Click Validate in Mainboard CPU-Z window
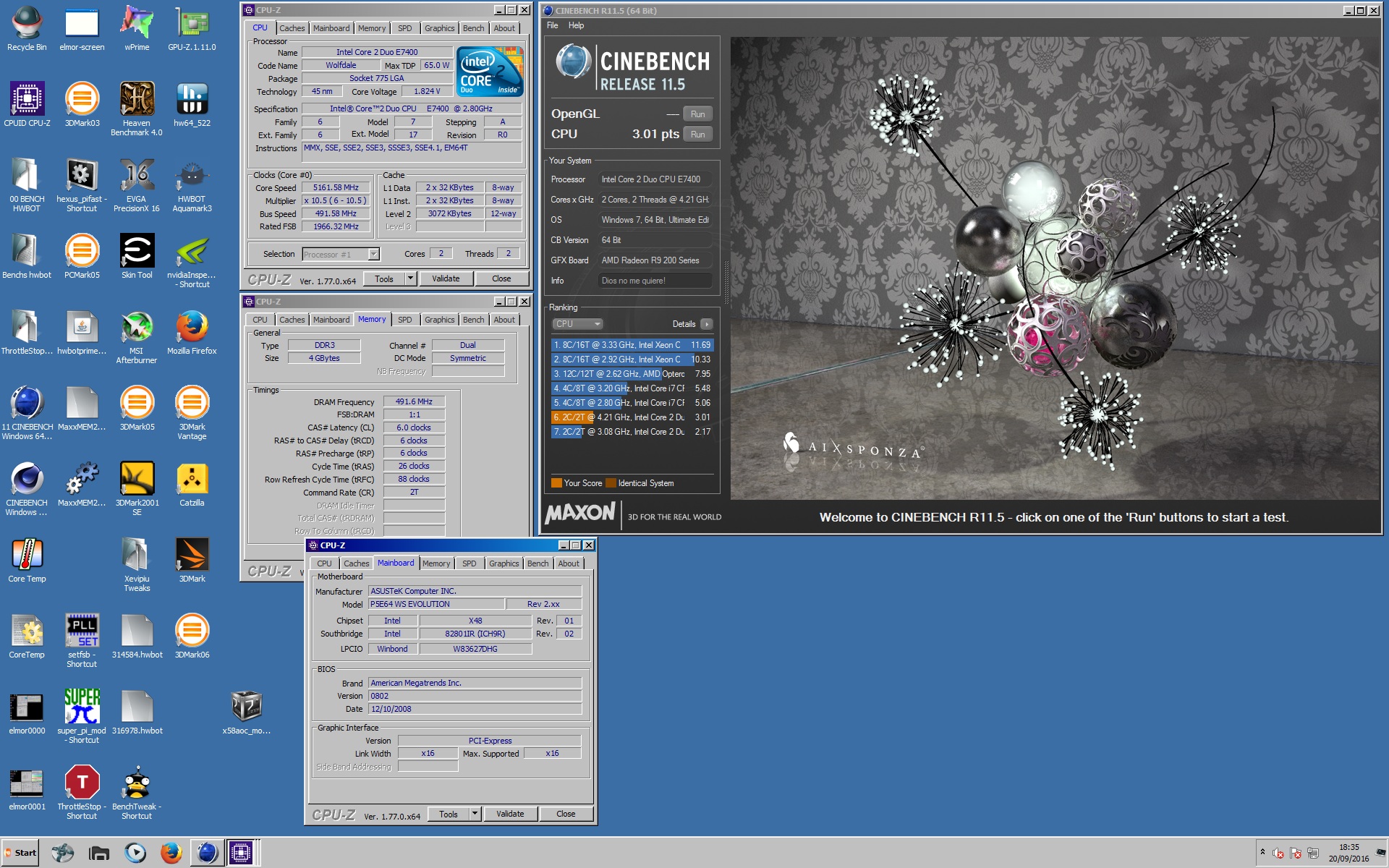This screenshot has height=868, width=1389. point(510,814)
